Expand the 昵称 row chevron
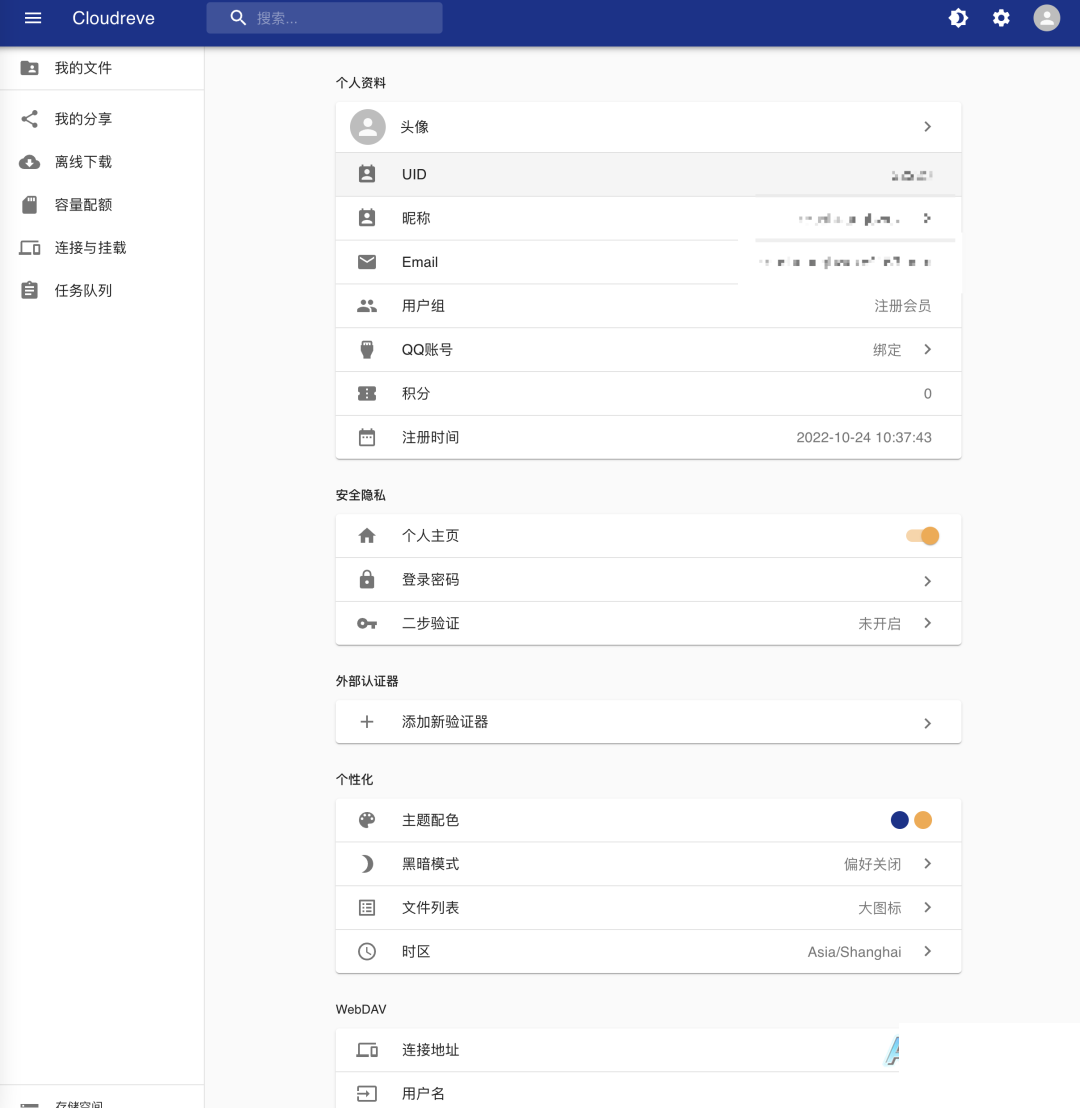The image size is (1080, 1108). (x=927, y=218)
